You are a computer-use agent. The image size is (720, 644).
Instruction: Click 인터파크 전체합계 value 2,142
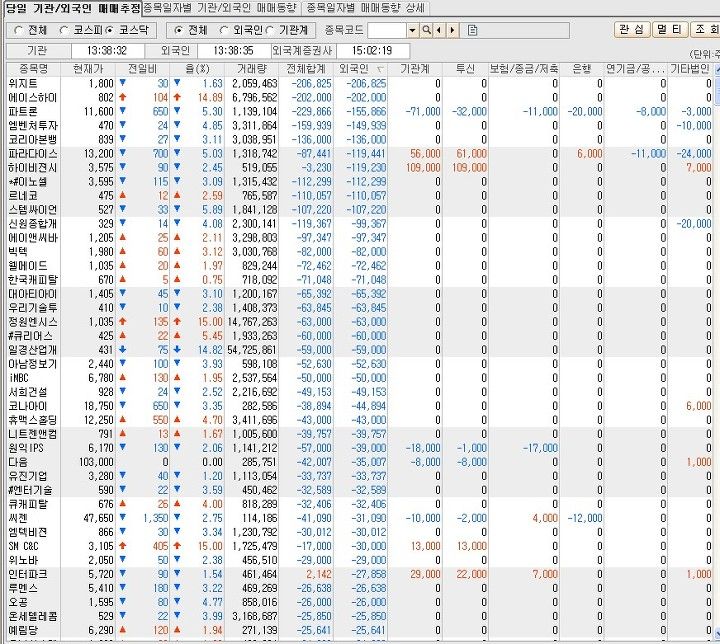pos(319,574)
